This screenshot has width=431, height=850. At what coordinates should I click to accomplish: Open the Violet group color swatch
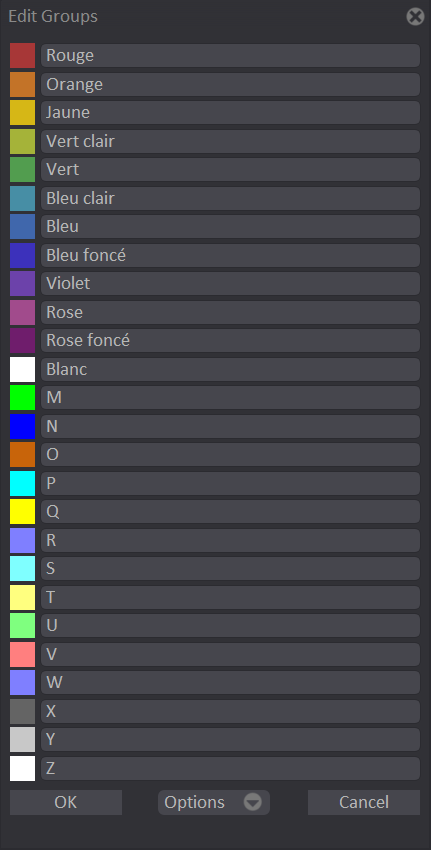[x=22, y=284]
